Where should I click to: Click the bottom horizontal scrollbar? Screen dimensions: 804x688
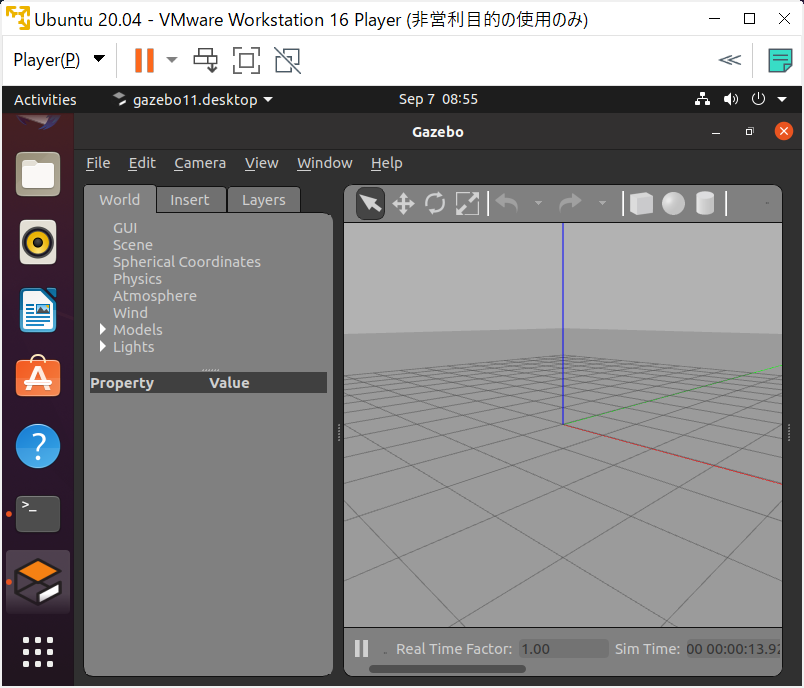pyautogui.click(x=447, y=669)
